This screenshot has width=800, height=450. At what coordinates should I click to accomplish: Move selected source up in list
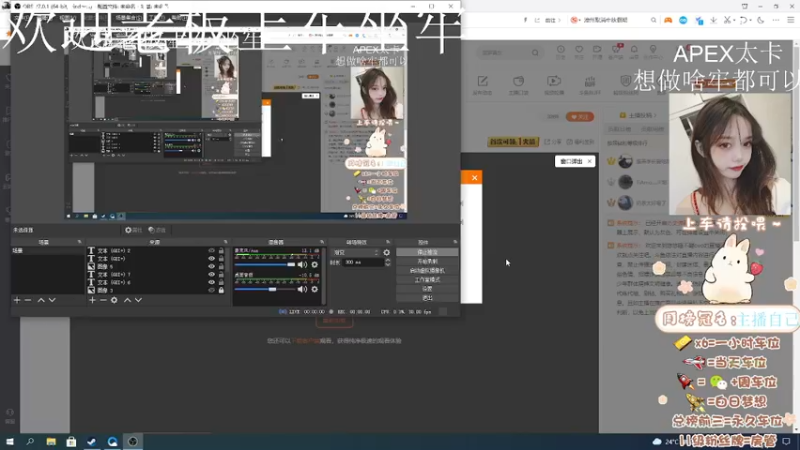(128, 300)
